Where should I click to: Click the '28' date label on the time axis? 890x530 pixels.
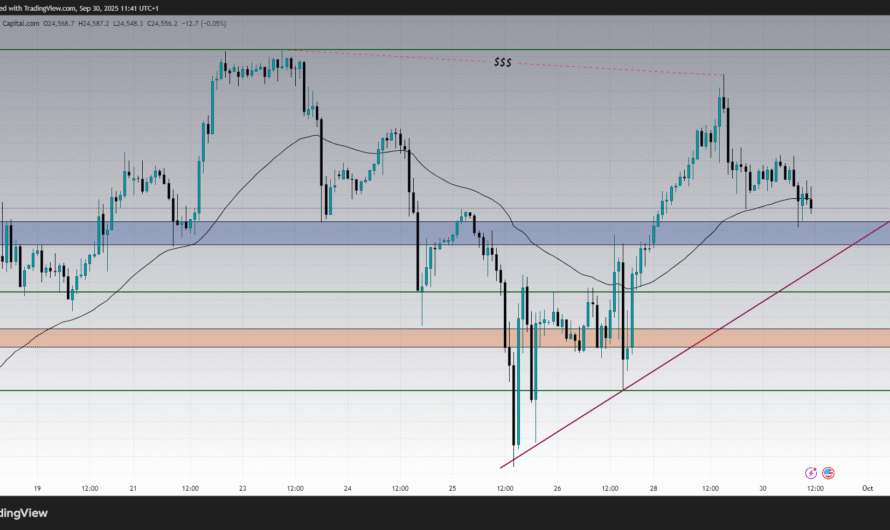[654, 488]
